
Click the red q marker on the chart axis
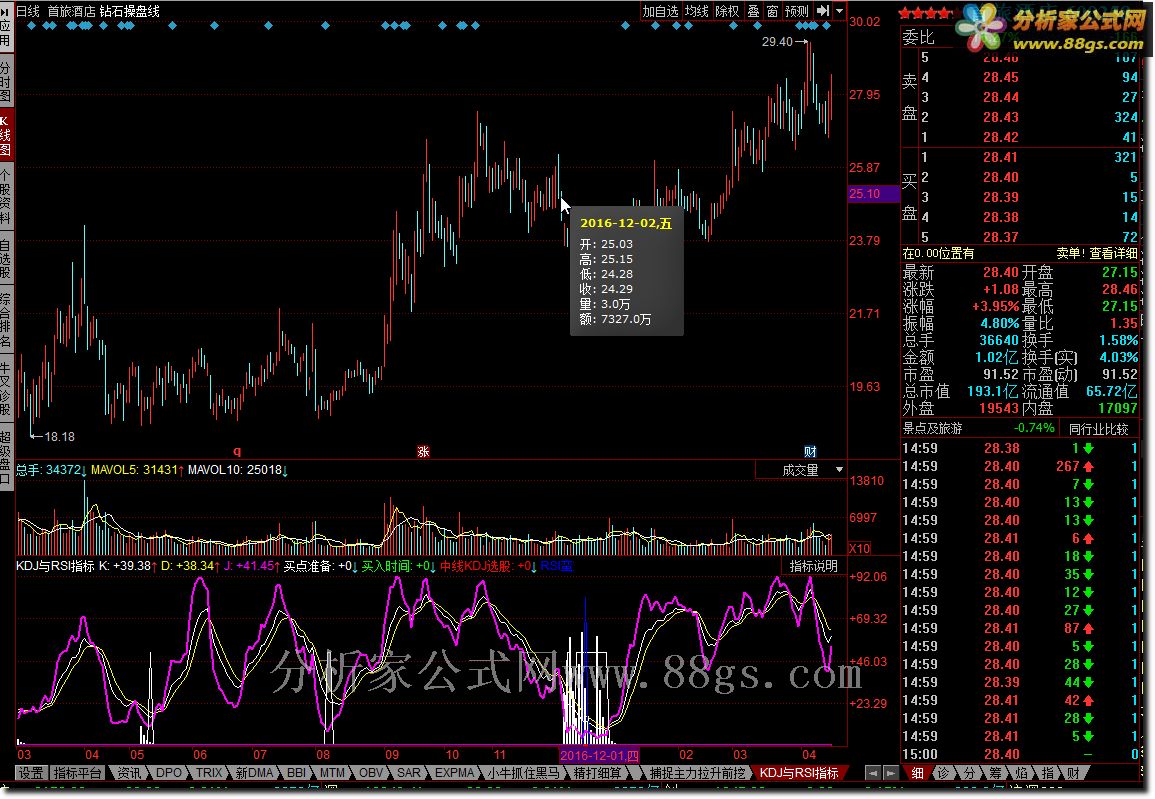point(236,451)
